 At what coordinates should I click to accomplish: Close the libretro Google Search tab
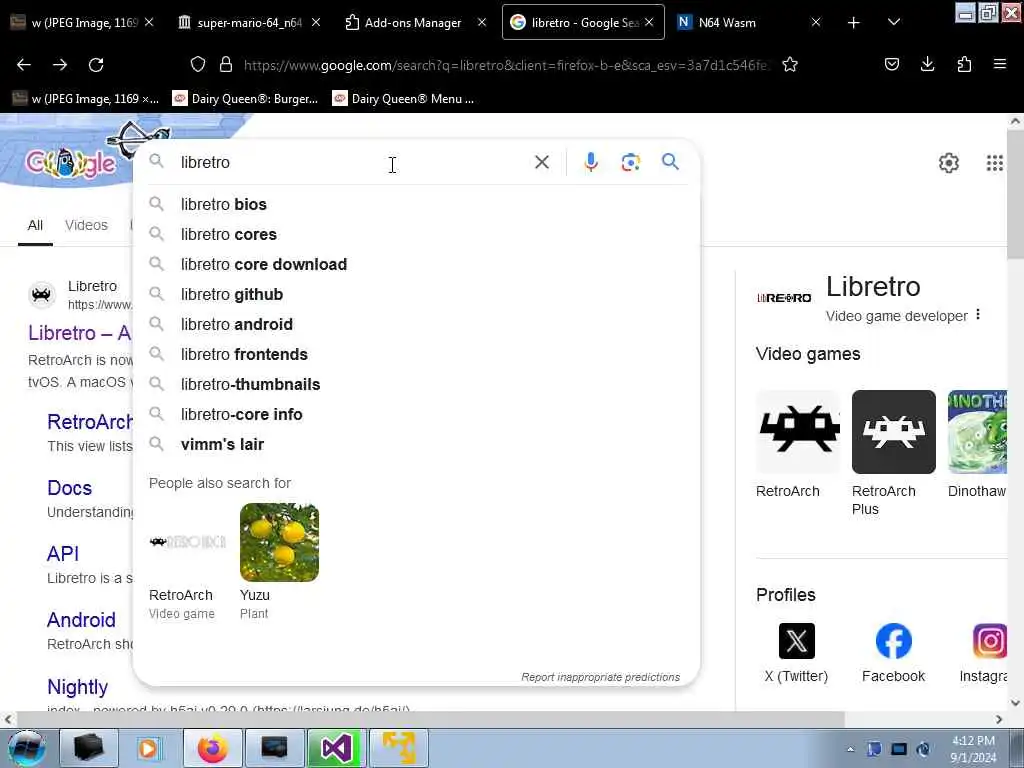coord(648,22)
